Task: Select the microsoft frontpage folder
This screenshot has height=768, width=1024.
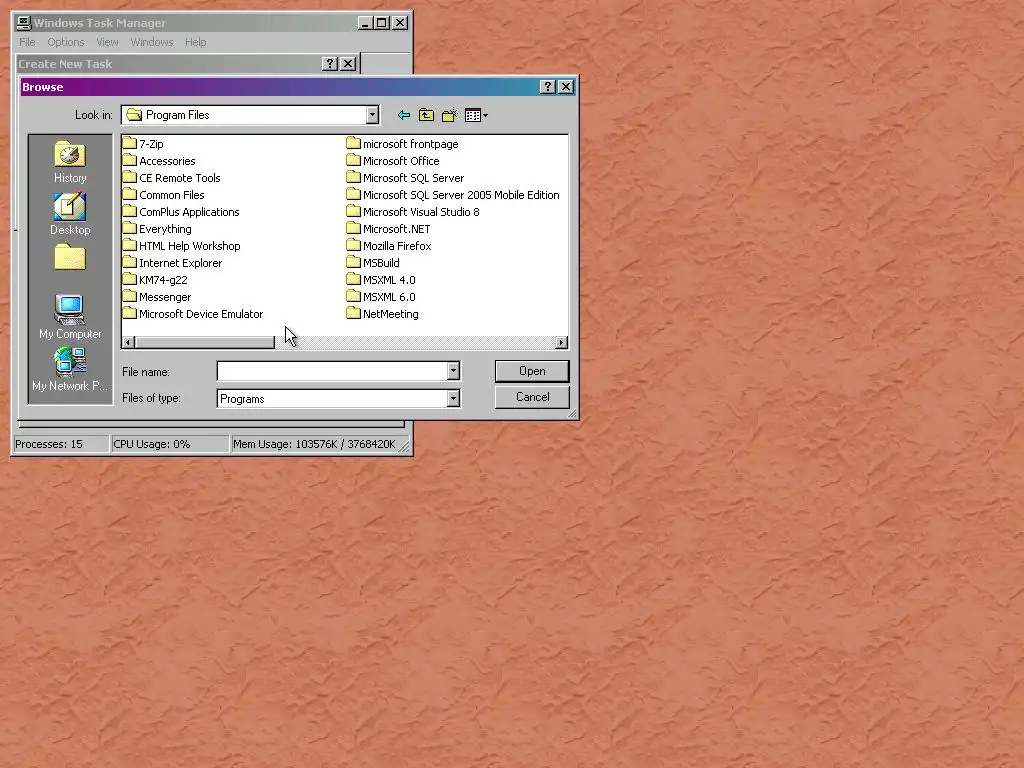Action: [x=403, y=144]
